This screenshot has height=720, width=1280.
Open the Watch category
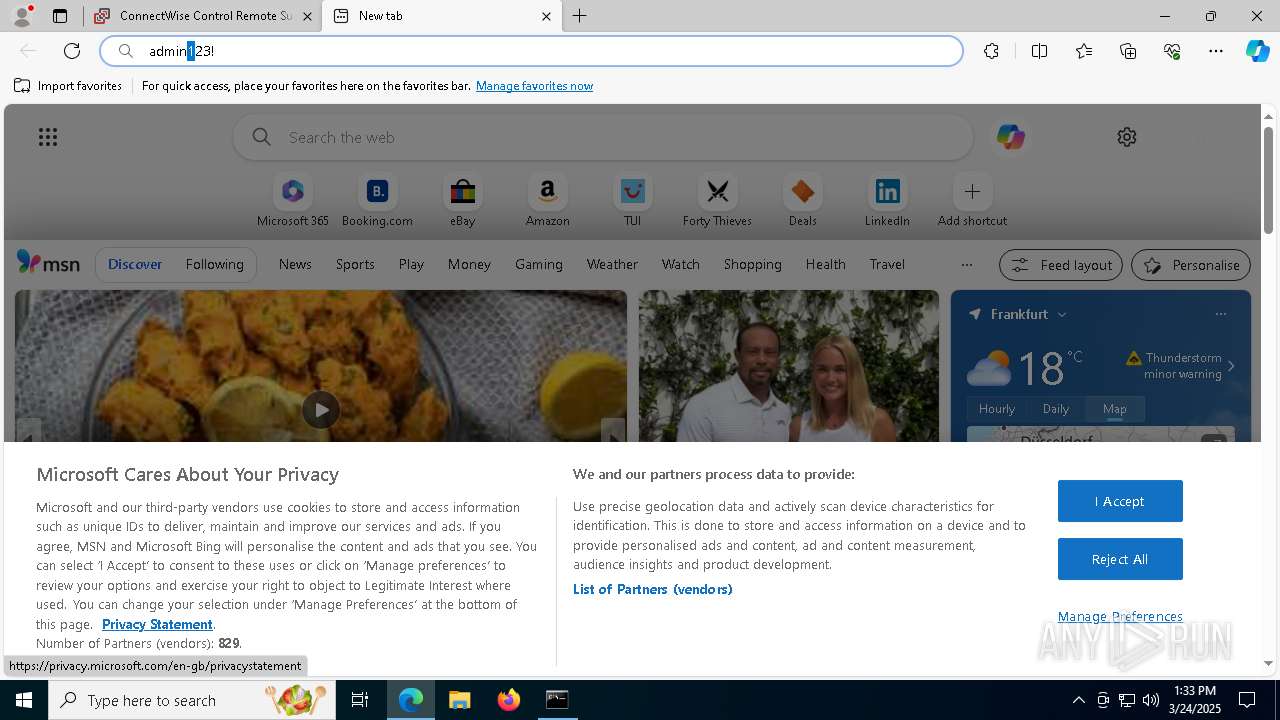[681, 264]
